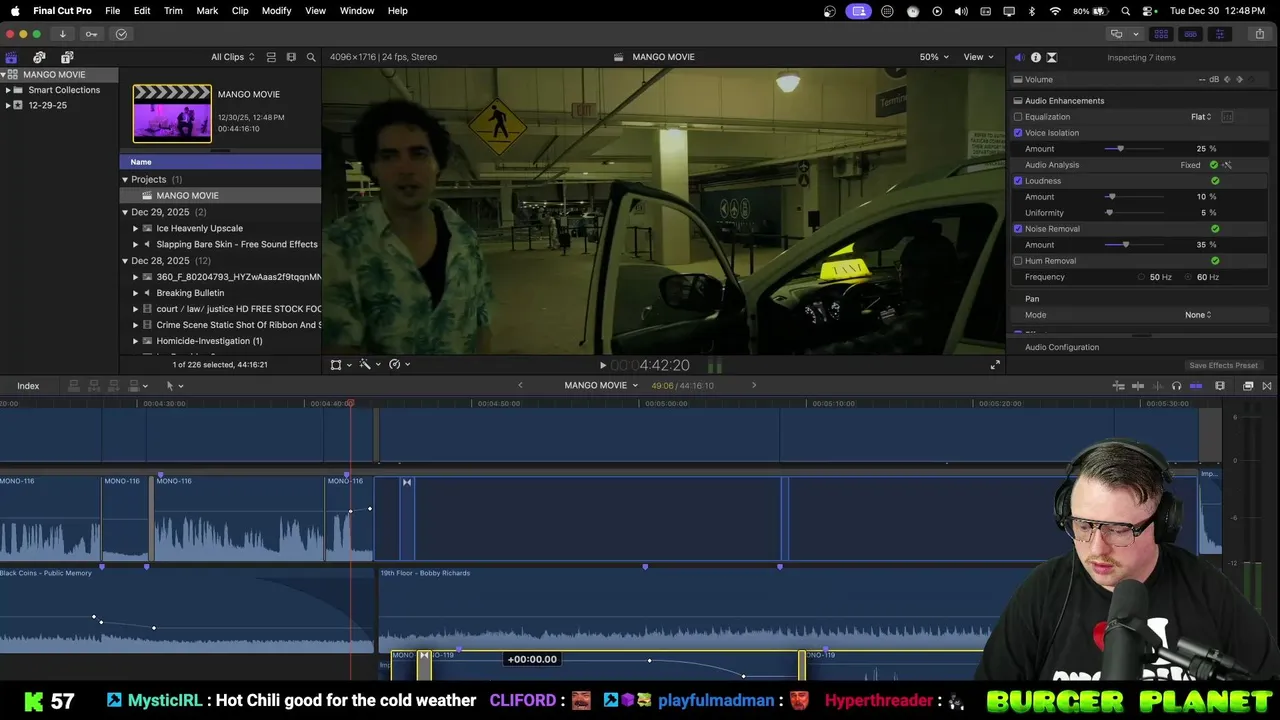This screenshot has height=720, width=1280.
Task: Open the Titles and Generators sidebar
Action: [x=67, y=57]
